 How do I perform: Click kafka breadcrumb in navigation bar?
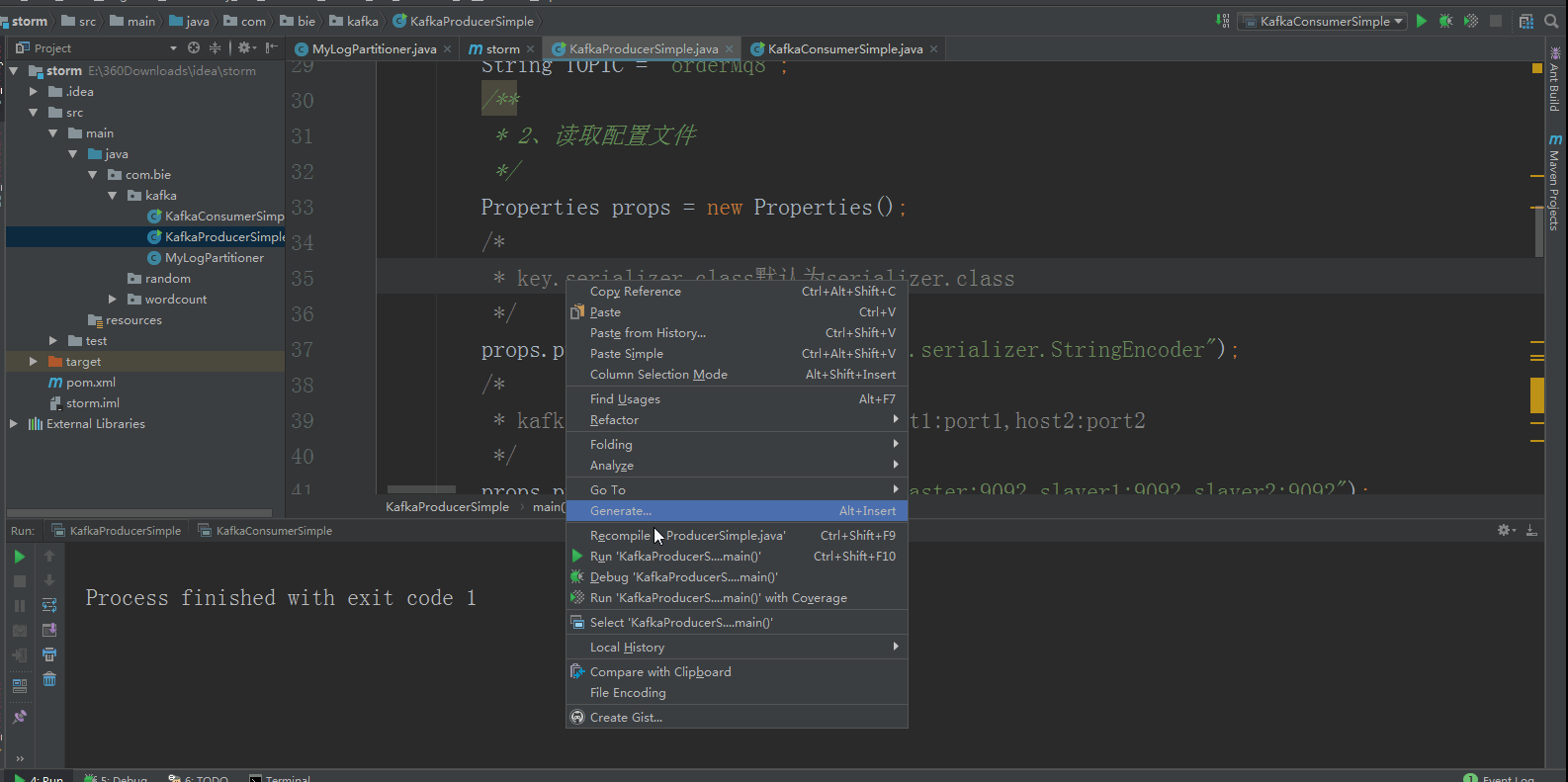(354, 21)
